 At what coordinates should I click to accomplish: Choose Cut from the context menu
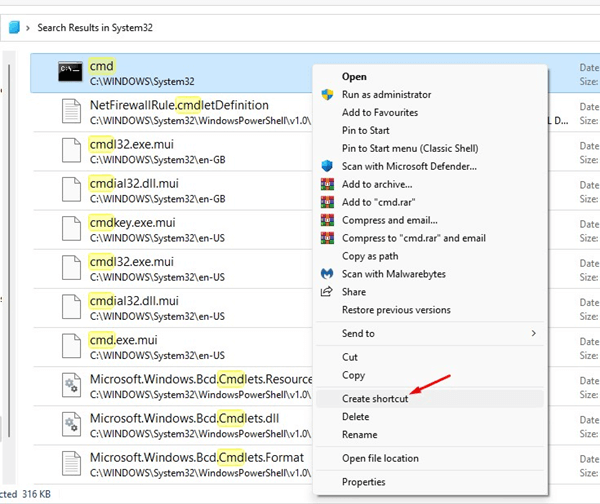click(349, 357)
